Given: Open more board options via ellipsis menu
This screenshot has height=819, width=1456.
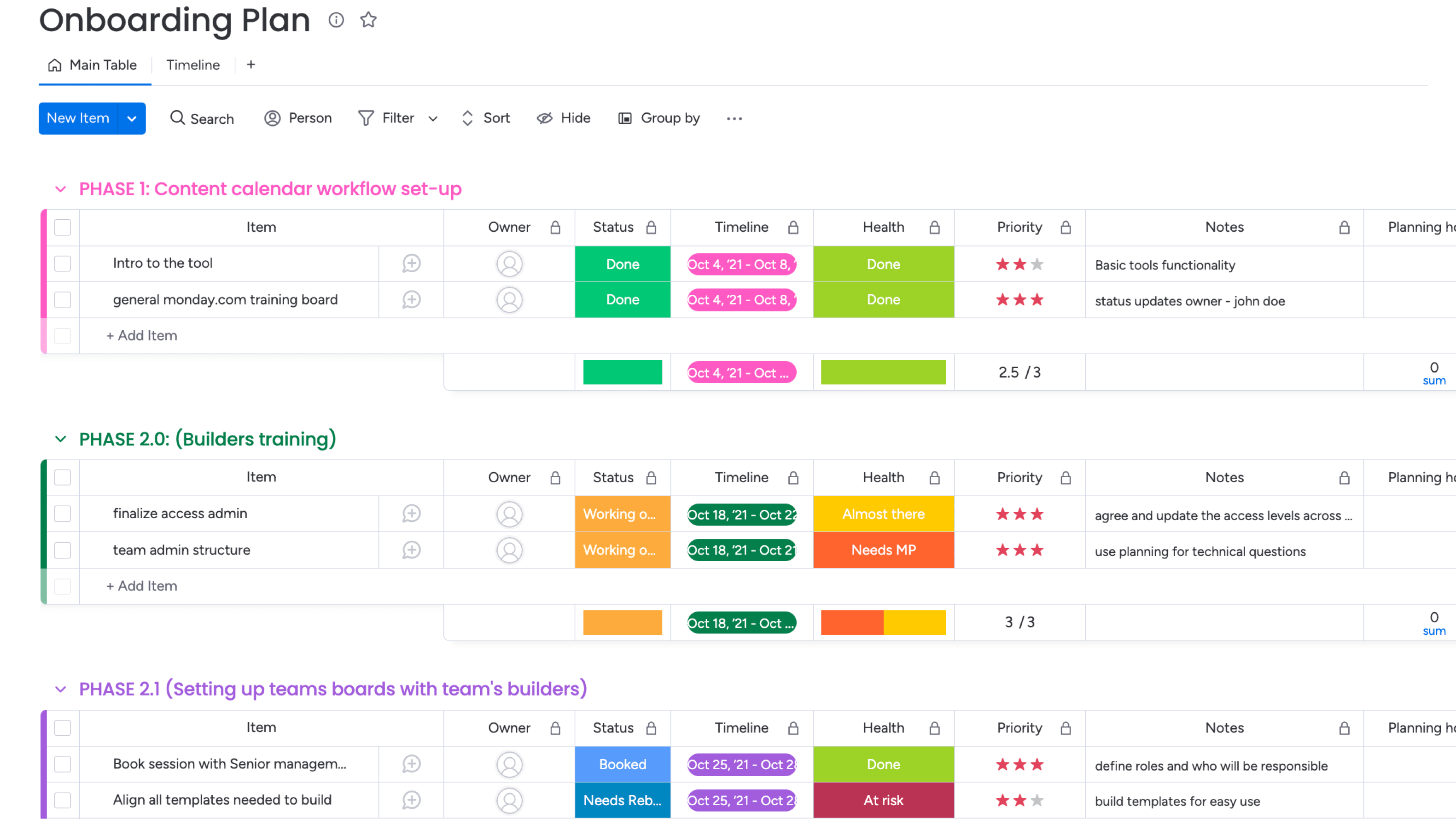Looking at the screenshot, I should 734,118.
